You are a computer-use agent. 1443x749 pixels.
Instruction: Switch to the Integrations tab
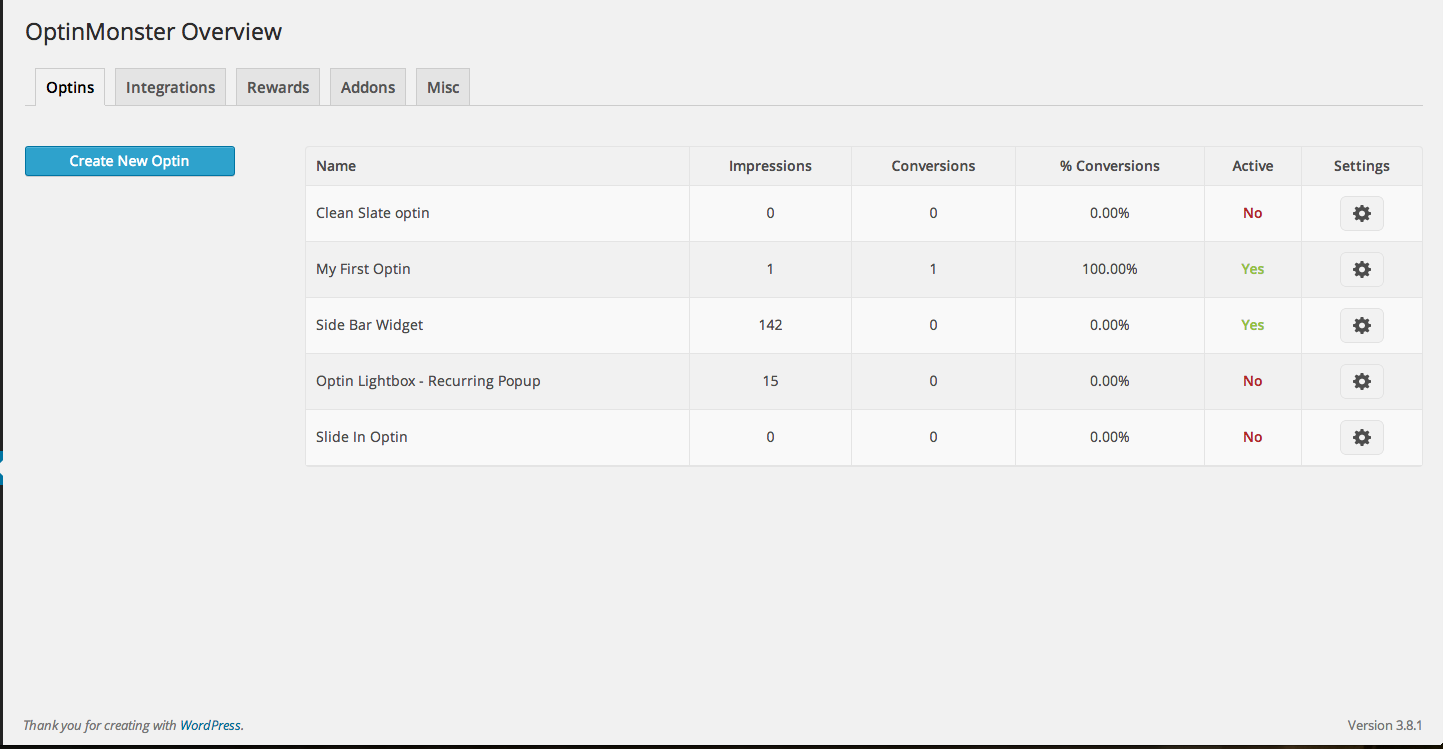pyautogui.click(x=170, y=87)
